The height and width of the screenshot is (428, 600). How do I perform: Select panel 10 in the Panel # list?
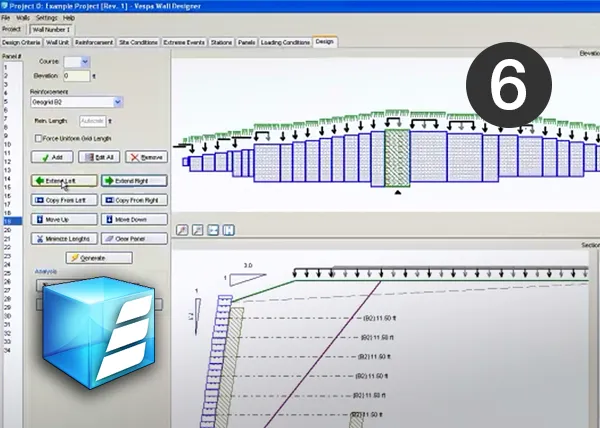13,144
